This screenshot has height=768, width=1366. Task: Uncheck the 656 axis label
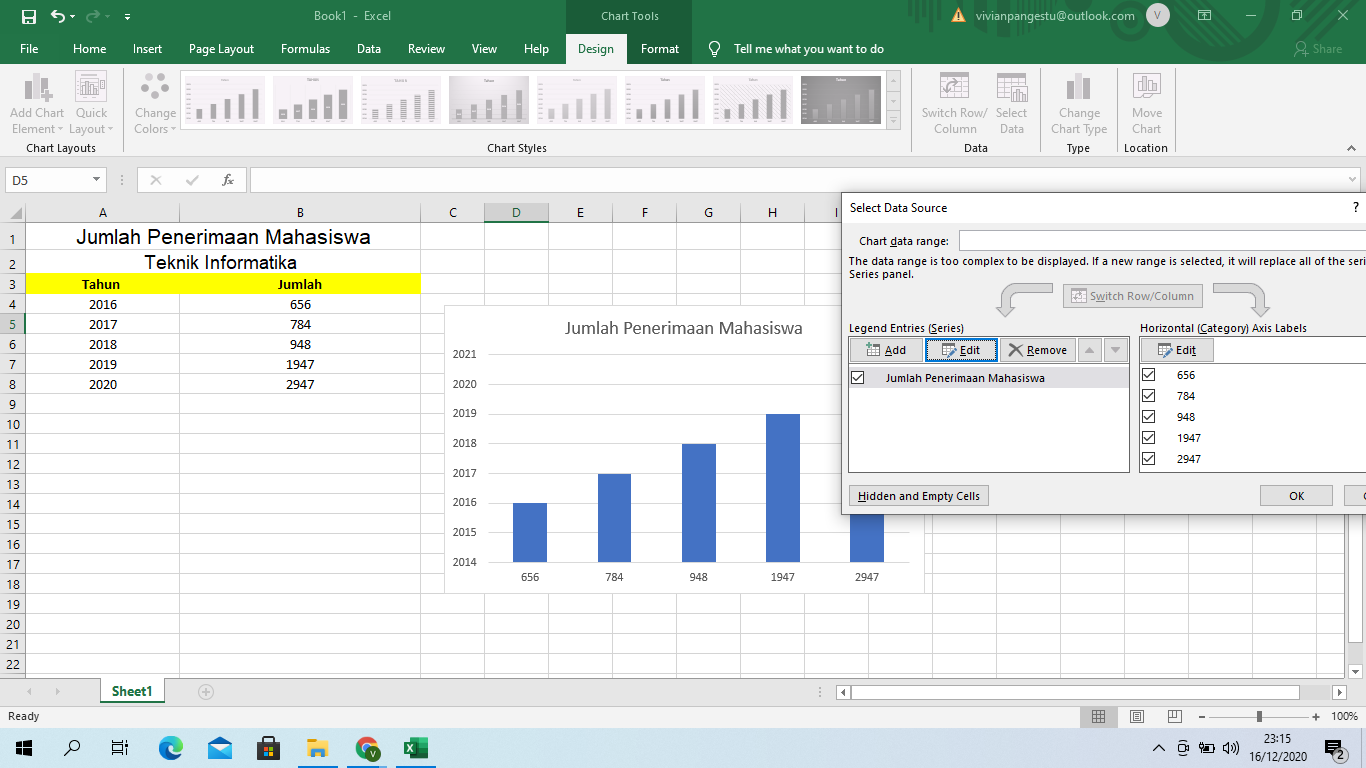click(x=1148, y=375)
